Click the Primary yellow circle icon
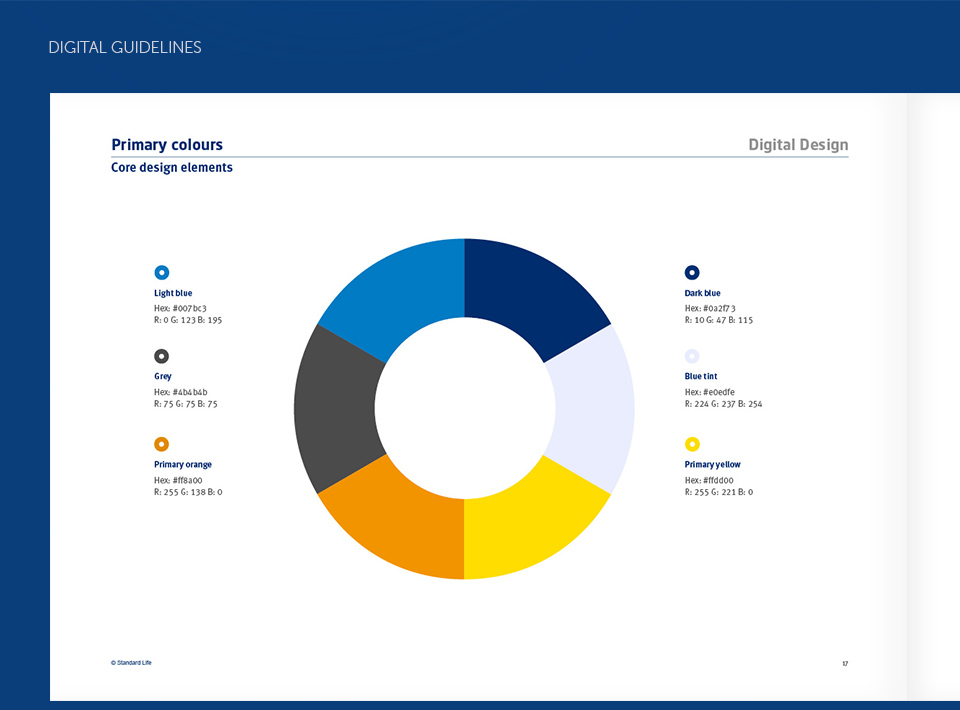This screenshot has width=960, height=710. point(692,444)
